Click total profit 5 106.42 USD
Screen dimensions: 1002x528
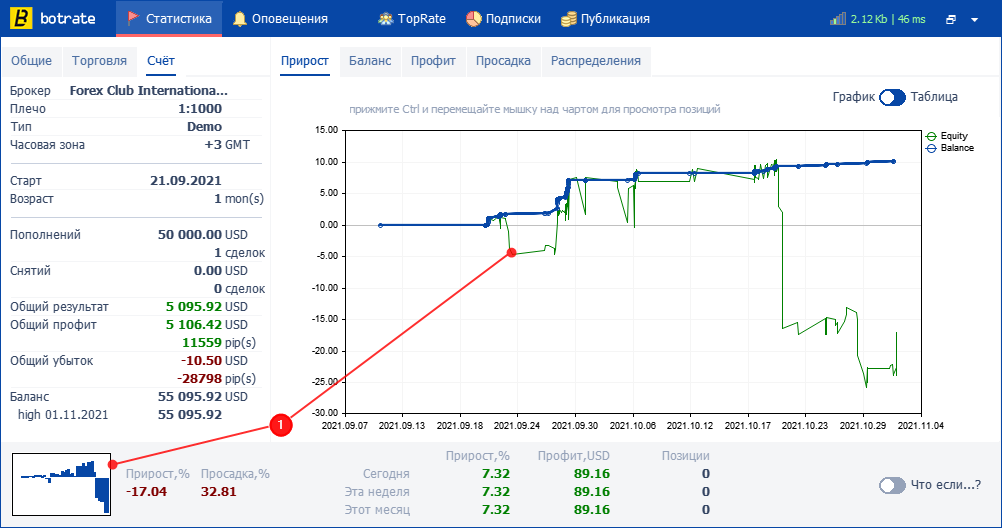206,325
